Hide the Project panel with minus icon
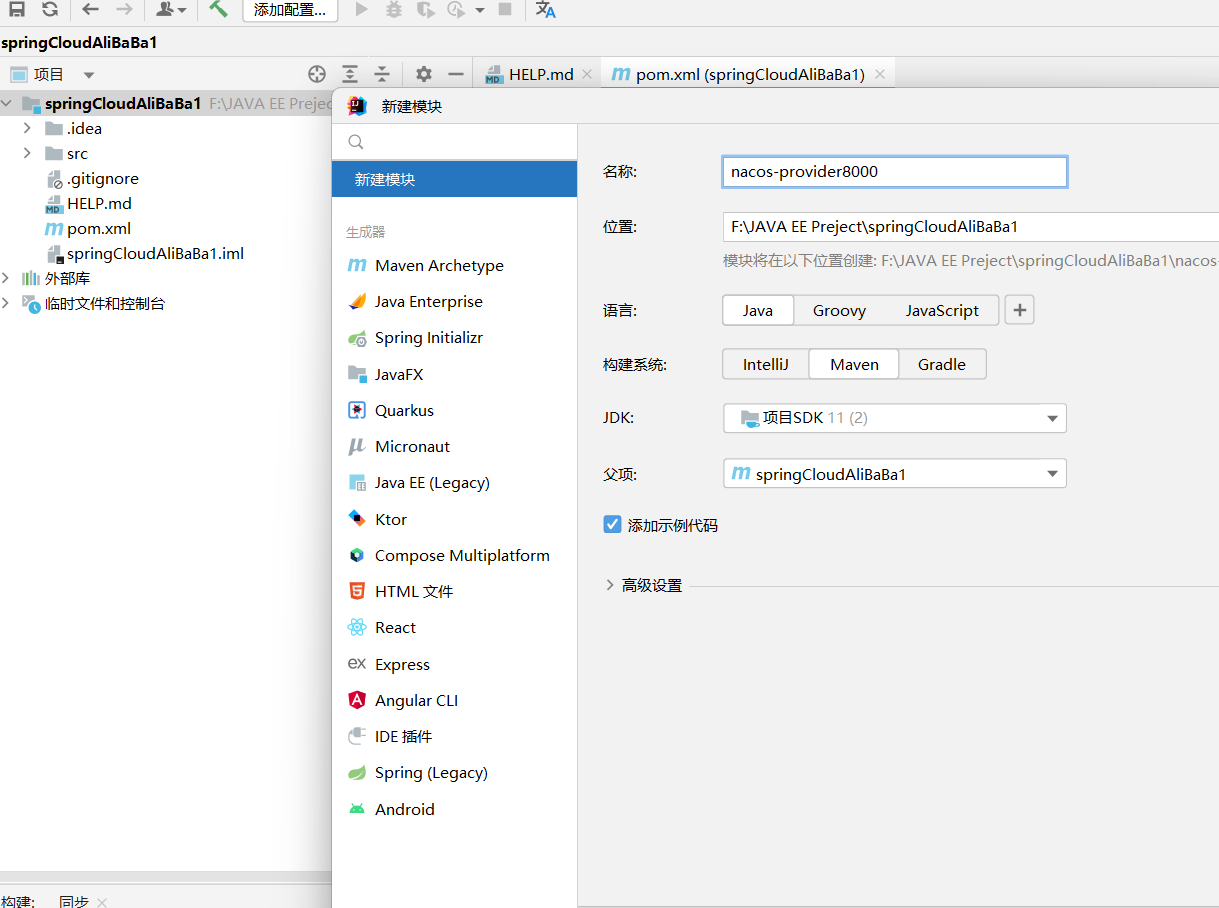Viewport: 1219px width, 908px height. point(456,74)
